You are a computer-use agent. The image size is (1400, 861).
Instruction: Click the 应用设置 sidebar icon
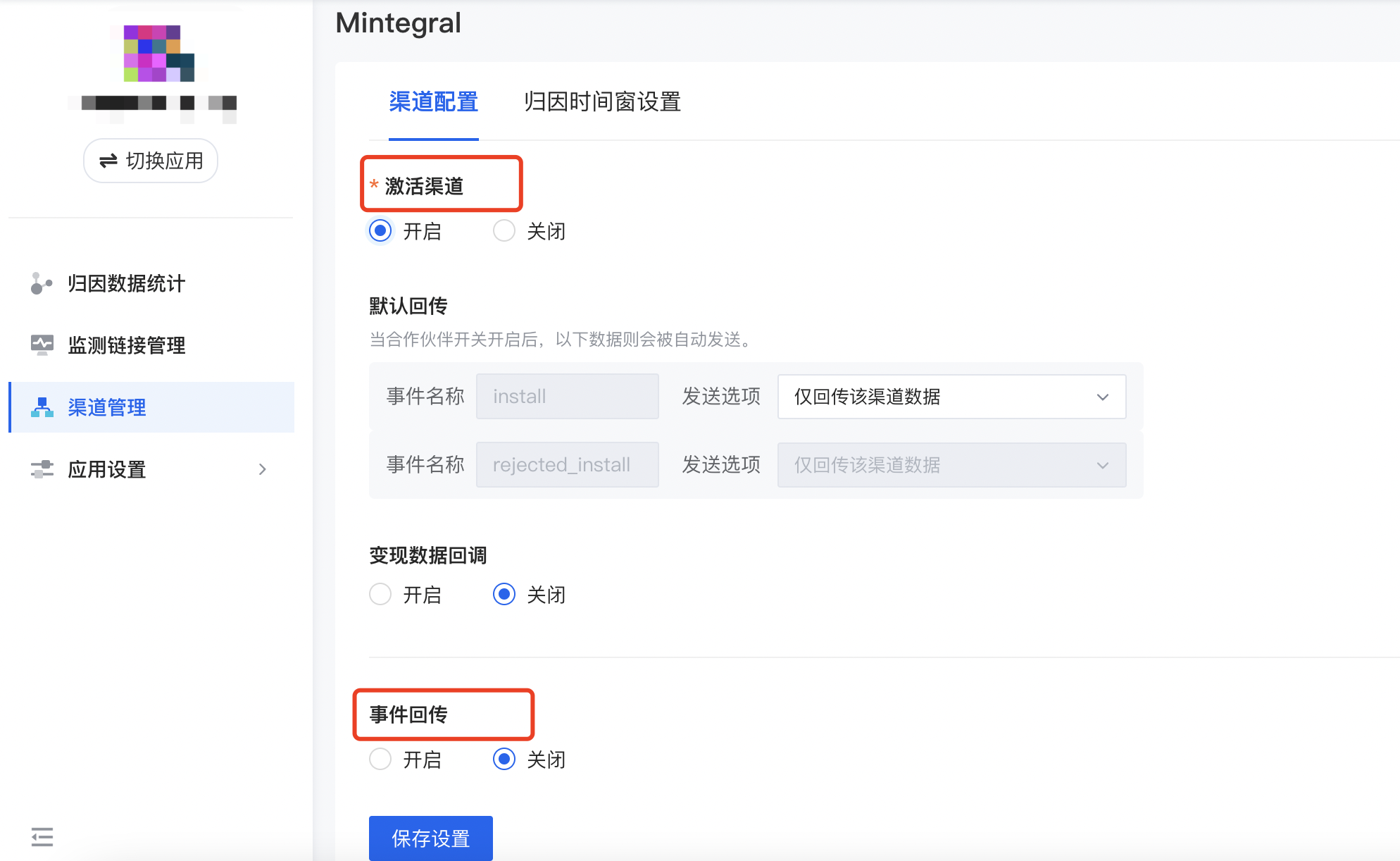pyautogui.click(x=42, y=469)
